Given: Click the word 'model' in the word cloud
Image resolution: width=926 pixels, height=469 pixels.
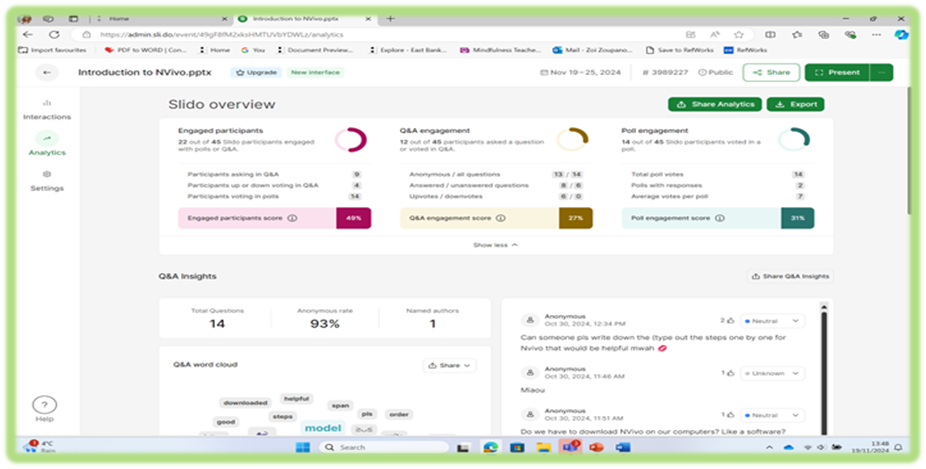Looking at the screenshot, I should point(323,428).
